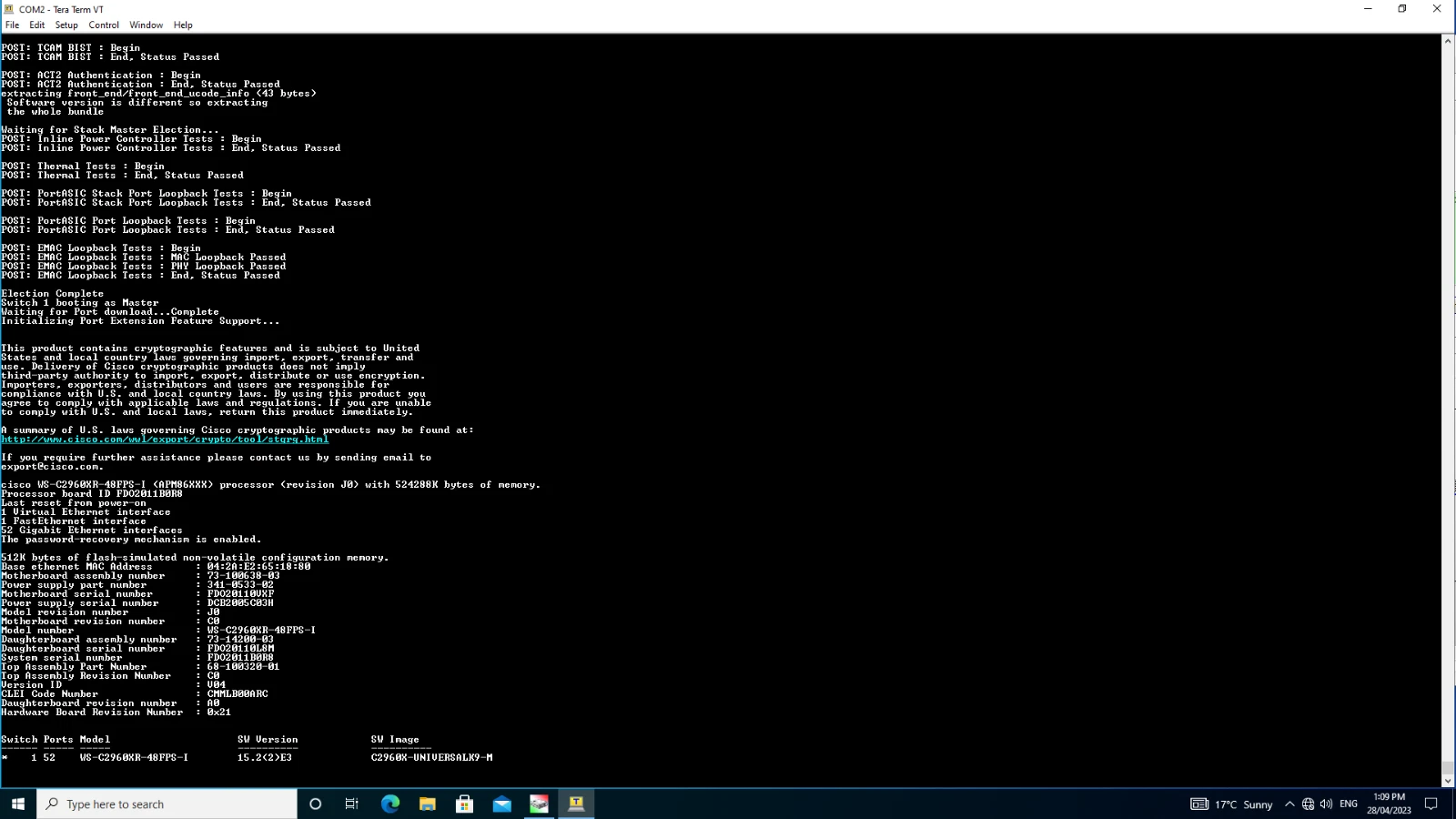The height and width of the screenshot is (819, 1456).
Task: Open the Control menu
Action: click(104, 25)
